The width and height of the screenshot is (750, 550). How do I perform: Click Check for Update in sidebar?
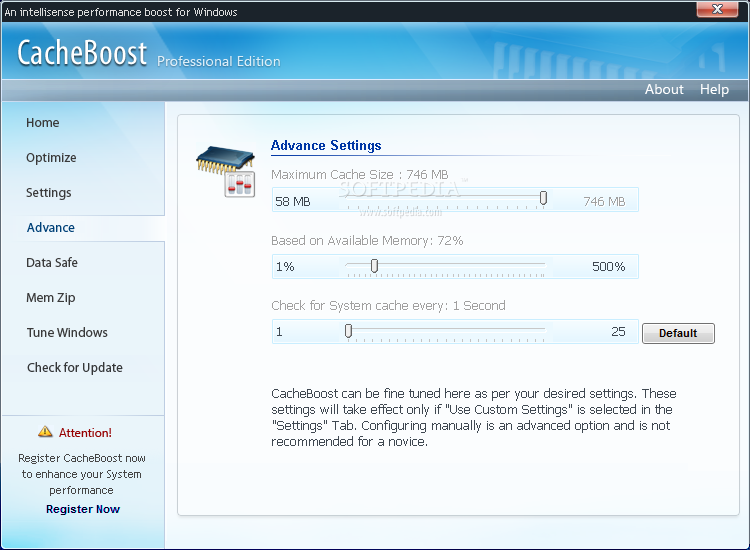75,367
